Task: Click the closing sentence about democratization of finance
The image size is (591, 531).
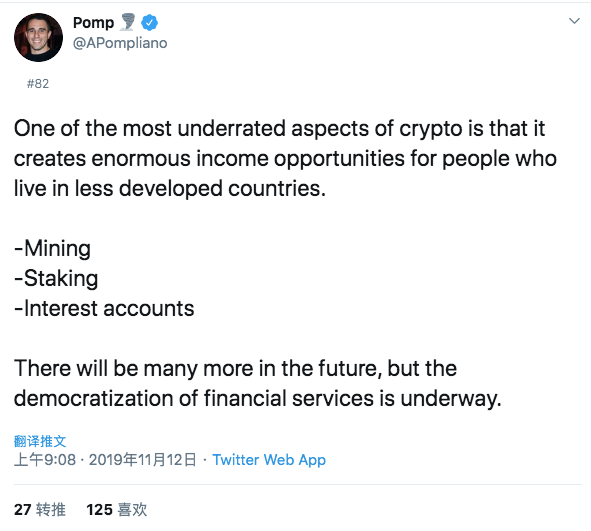Action: point(258,383)
